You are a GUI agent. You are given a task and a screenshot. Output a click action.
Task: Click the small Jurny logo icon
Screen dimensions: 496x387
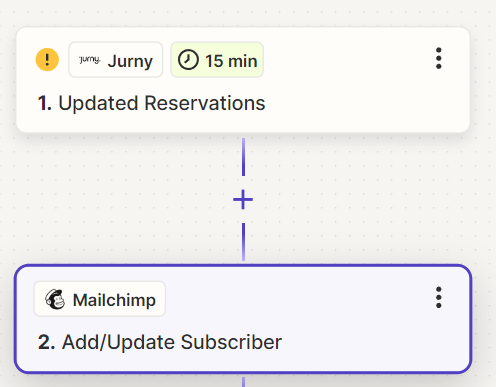(x=89, y=60)
